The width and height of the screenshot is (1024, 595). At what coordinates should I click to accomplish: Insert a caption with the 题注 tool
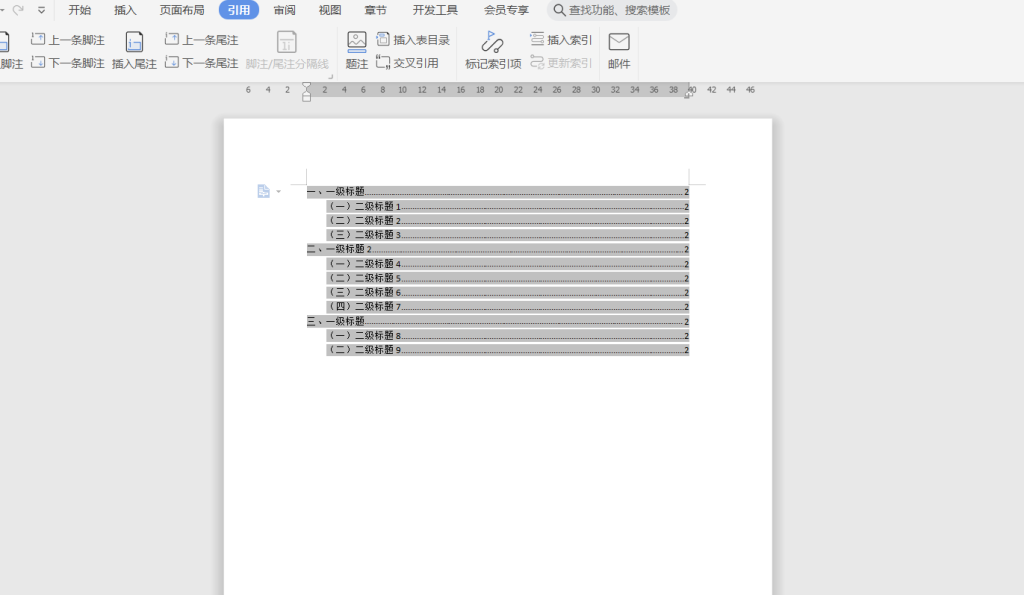(357, 50)
